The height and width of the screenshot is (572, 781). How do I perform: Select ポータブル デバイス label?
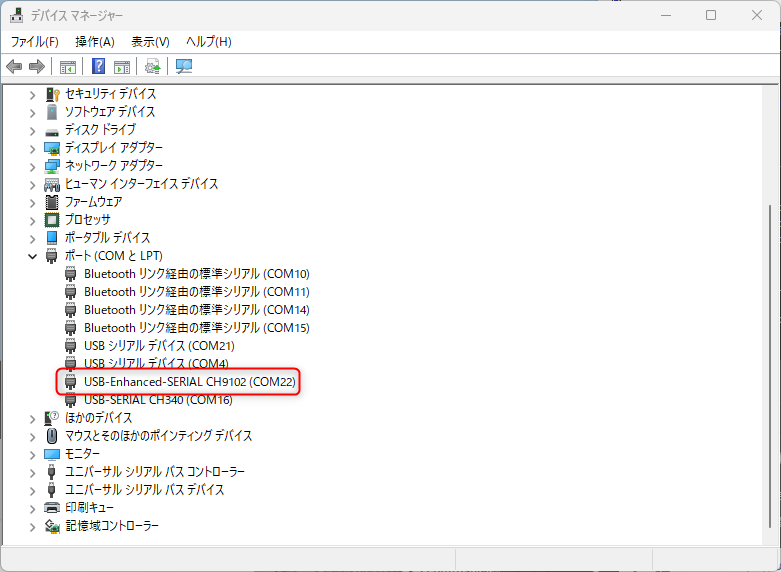click(108, 238)
